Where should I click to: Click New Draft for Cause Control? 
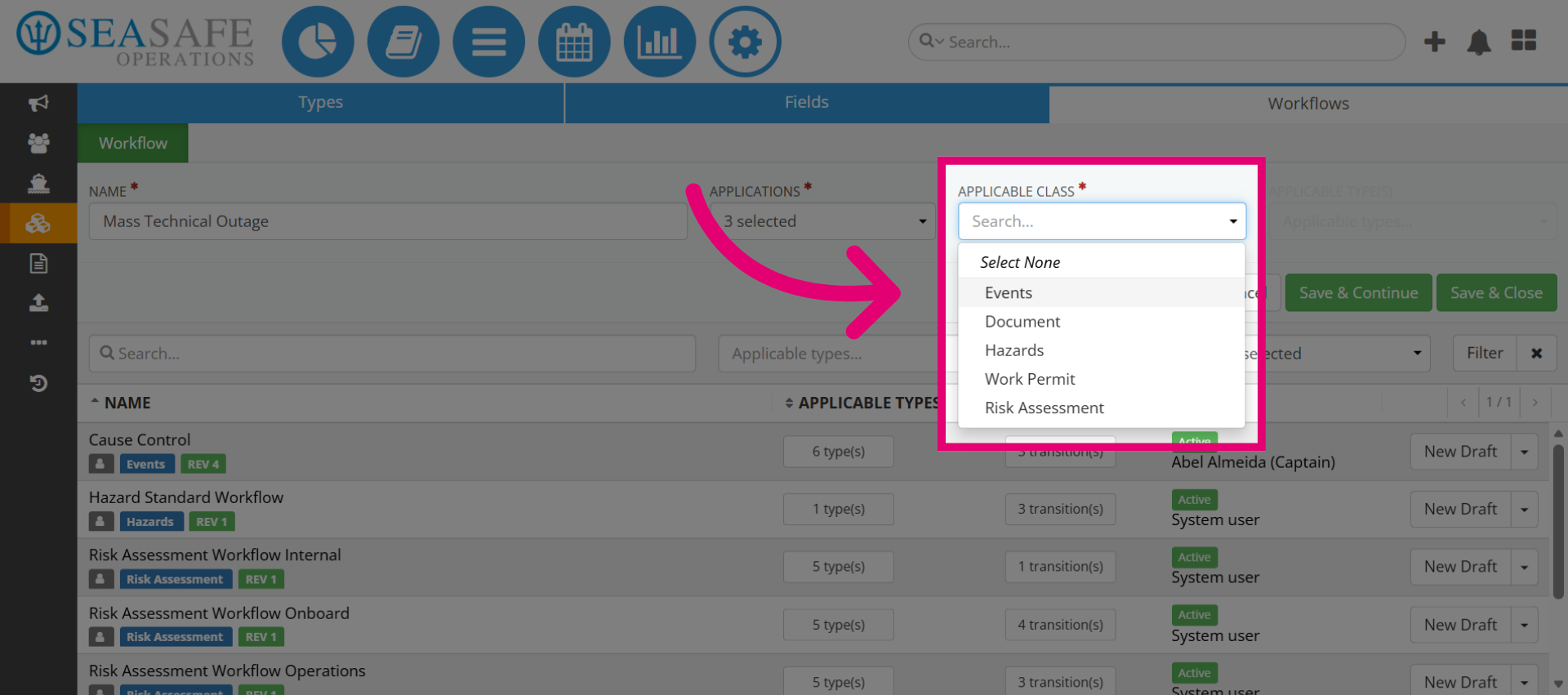(x=1460, y=452)
